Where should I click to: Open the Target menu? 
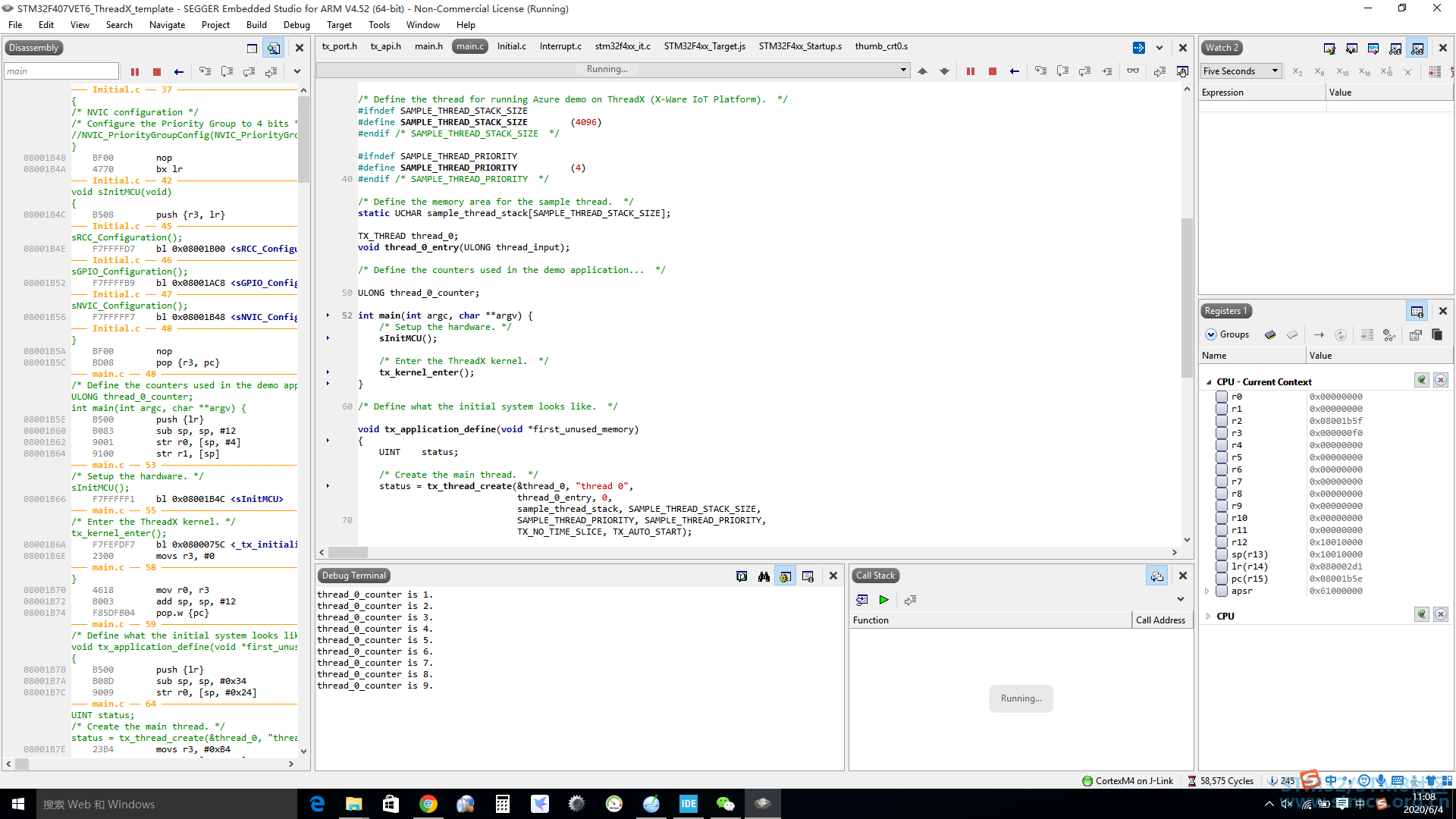[339, 25]
